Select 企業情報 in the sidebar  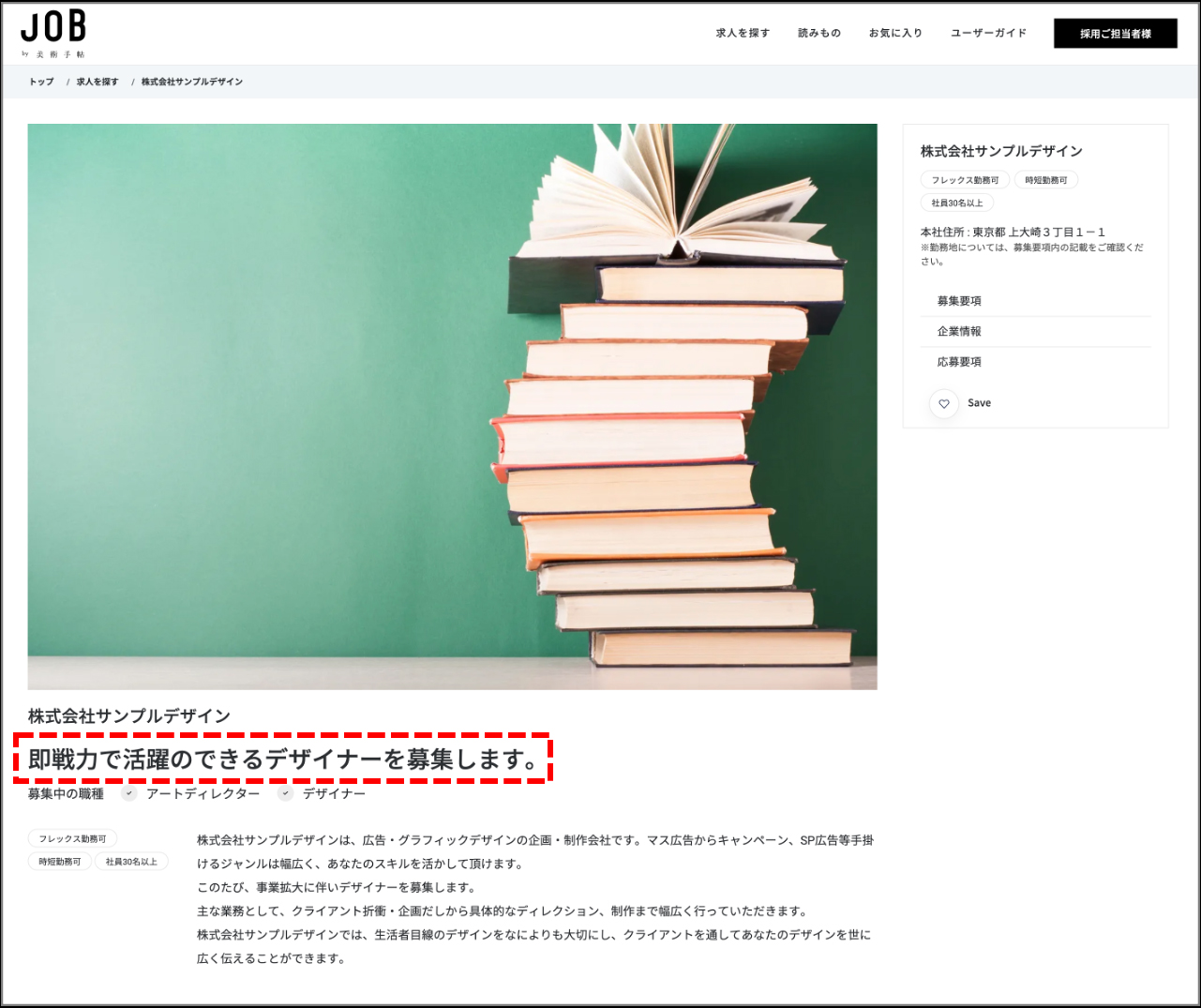pos(959,331)
